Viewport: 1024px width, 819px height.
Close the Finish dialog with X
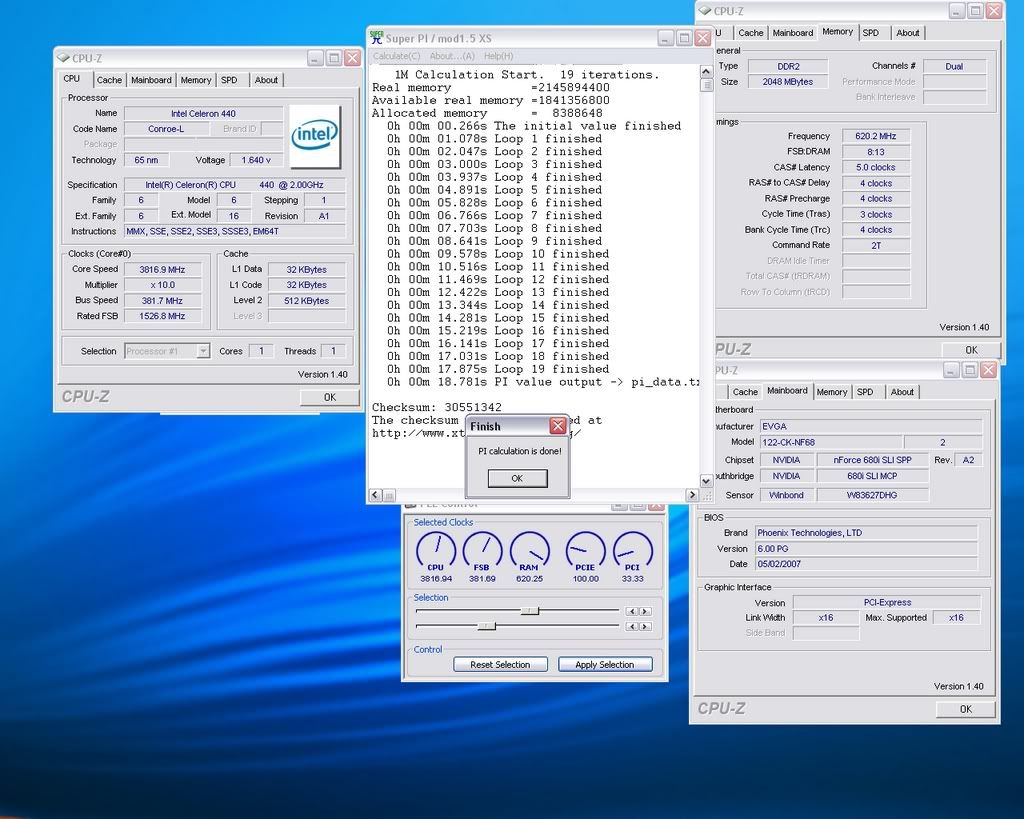[x=558, y=426]
